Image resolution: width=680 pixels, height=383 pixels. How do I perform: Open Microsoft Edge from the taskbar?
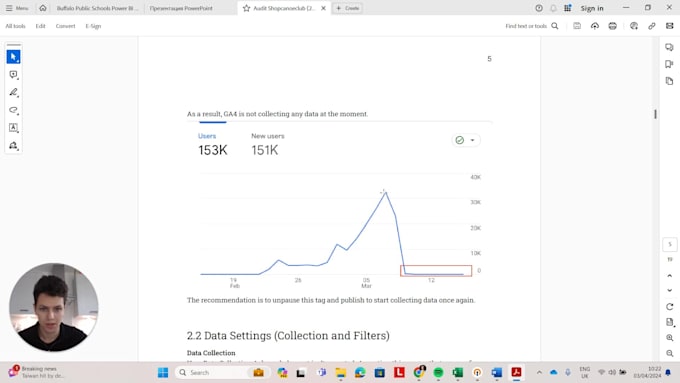point(360,373)
